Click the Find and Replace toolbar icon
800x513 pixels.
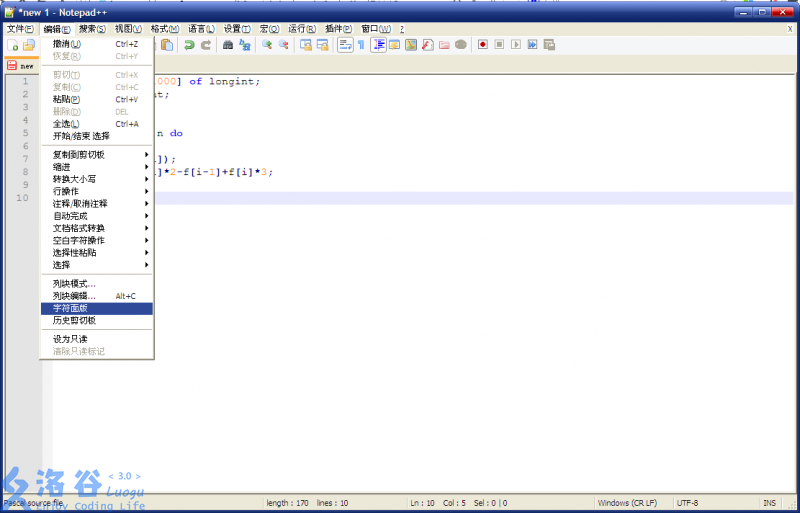coord(244,45)
